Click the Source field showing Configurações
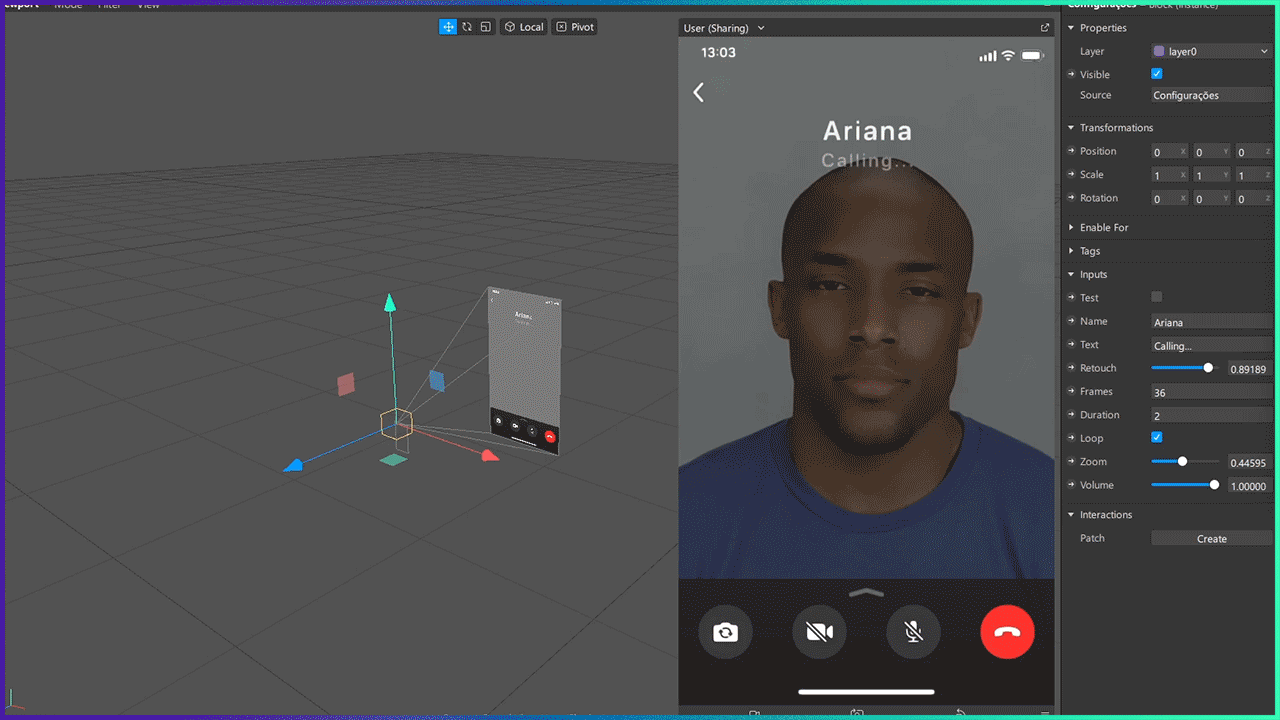This screenshot has width=1280, height=720. [1212, 95]
